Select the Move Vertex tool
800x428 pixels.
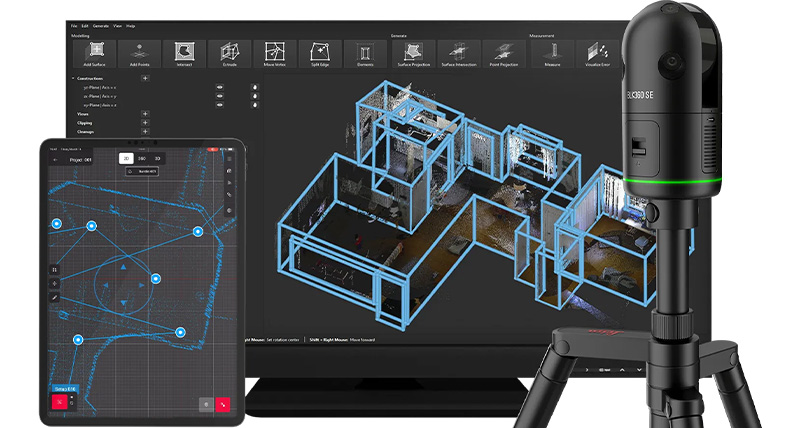click(274, 53)
